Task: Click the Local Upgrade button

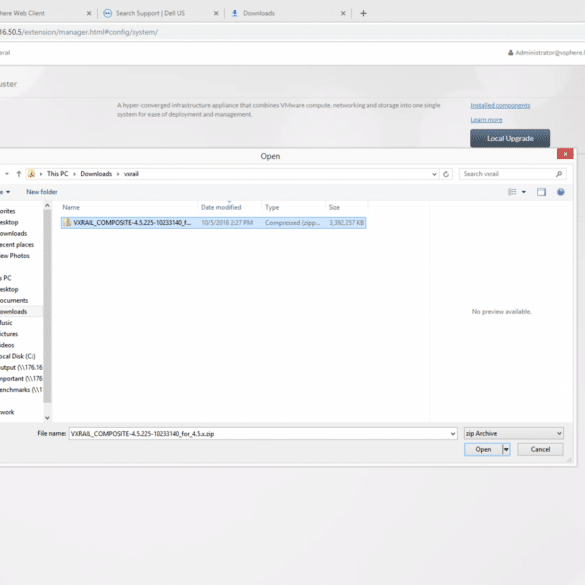Action: coord(510,138)
